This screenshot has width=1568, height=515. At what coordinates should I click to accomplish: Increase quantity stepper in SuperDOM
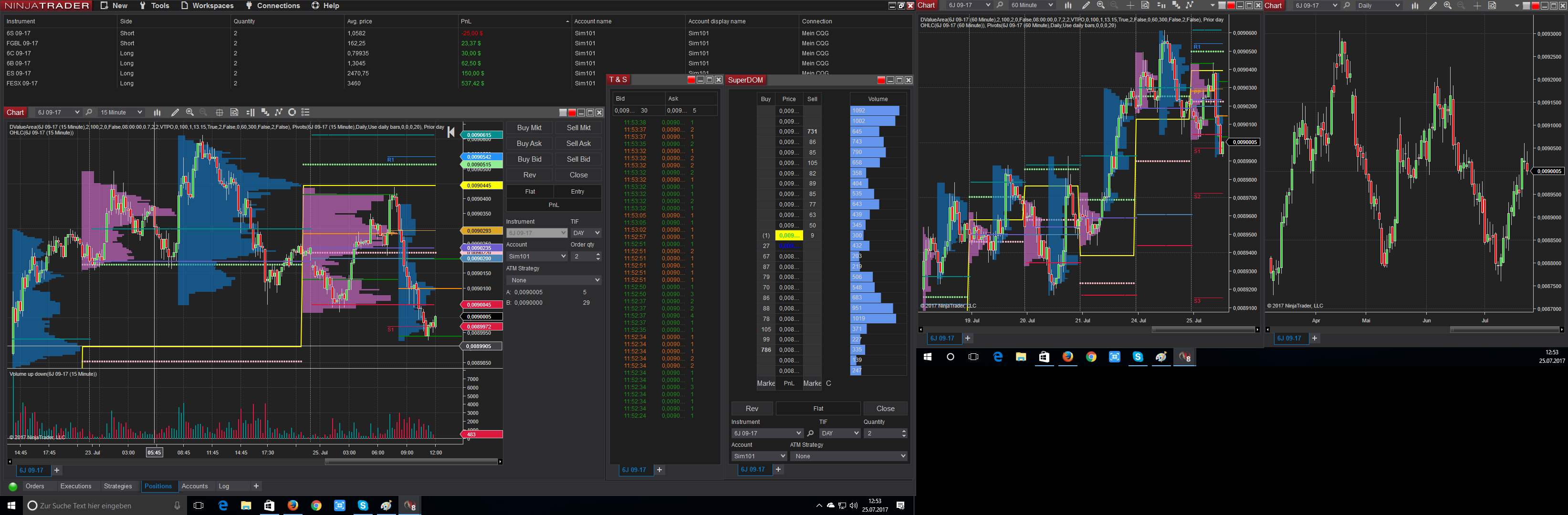(903, 431)
